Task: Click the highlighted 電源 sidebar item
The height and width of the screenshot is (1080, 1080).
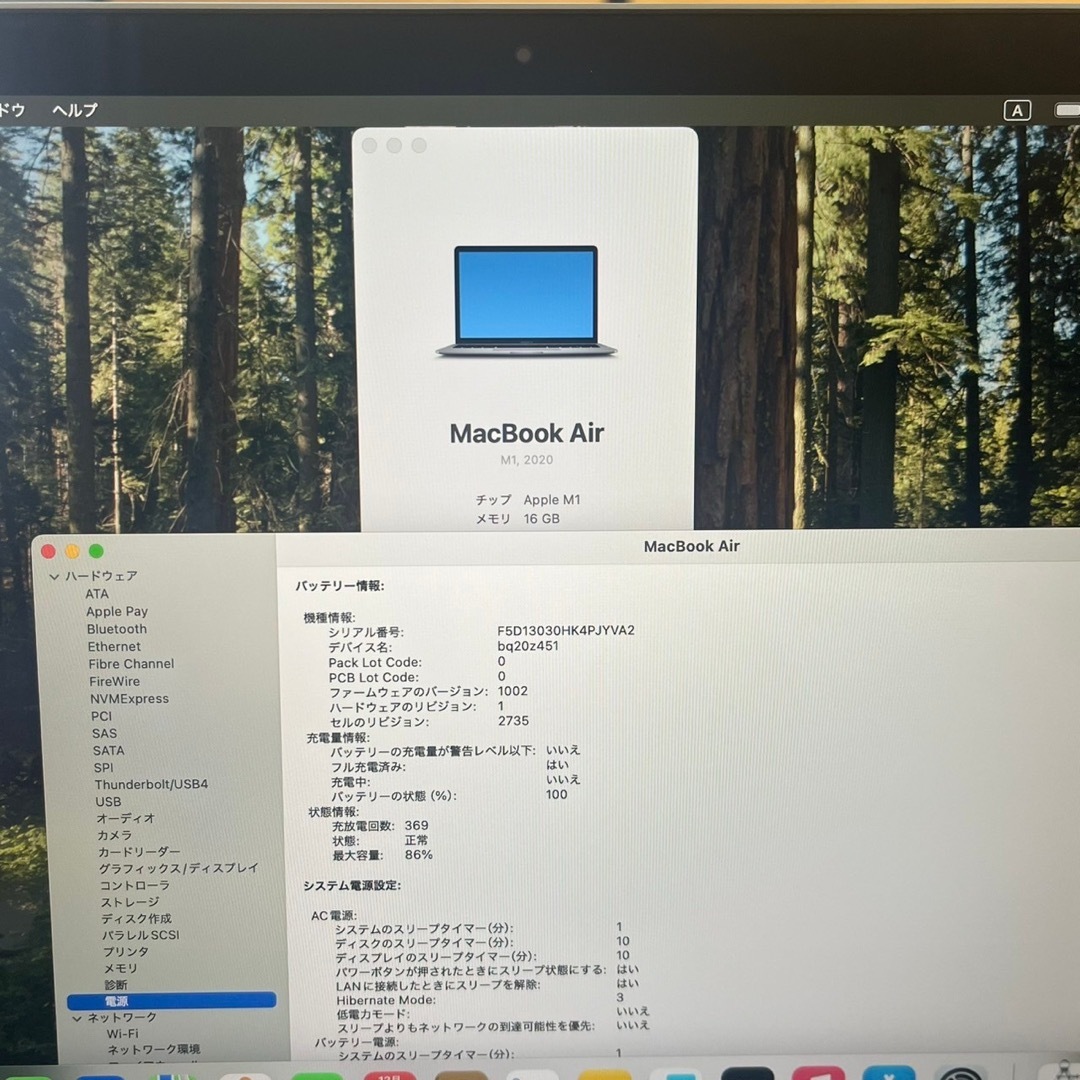Action: pyautogui.click(x=172, y=1001)
